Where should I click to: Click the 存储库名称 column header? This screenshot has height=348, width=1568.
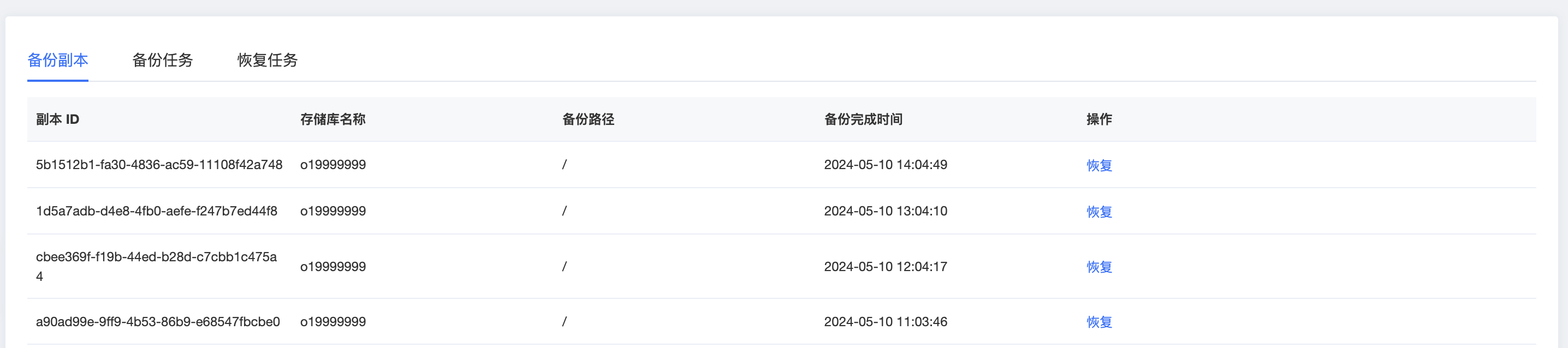tap(332, 119)
